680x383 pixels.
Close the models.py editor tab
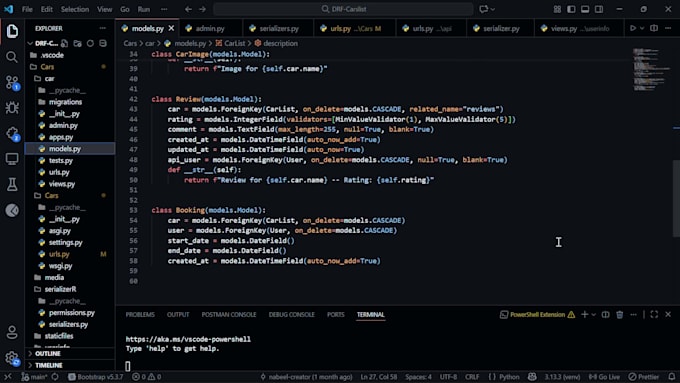171,28
